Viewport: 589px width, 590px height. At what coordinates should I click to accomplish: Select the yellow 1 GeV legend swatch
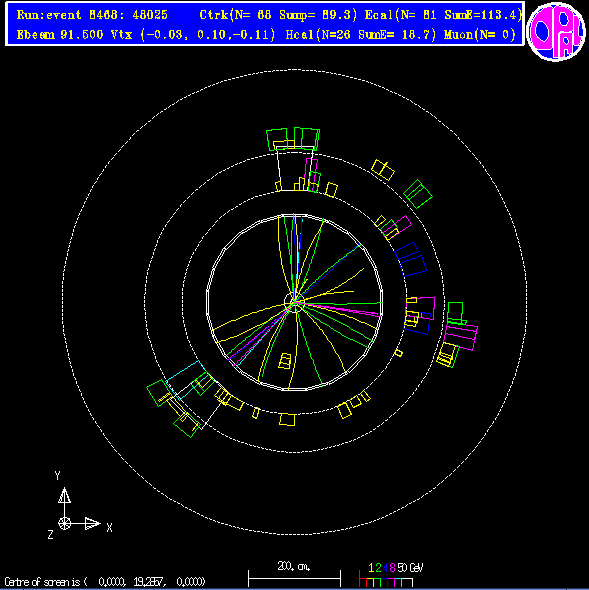click(371, 582)
